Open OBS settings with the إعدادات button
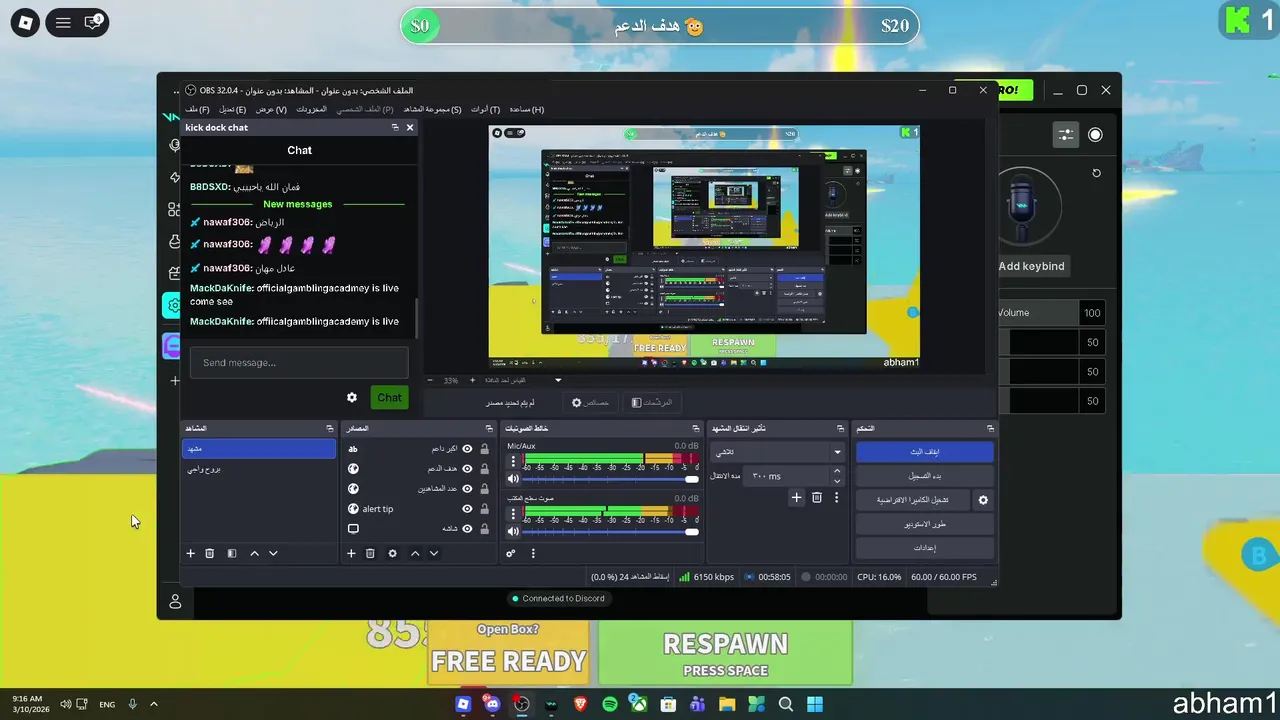 coord(925,548)
